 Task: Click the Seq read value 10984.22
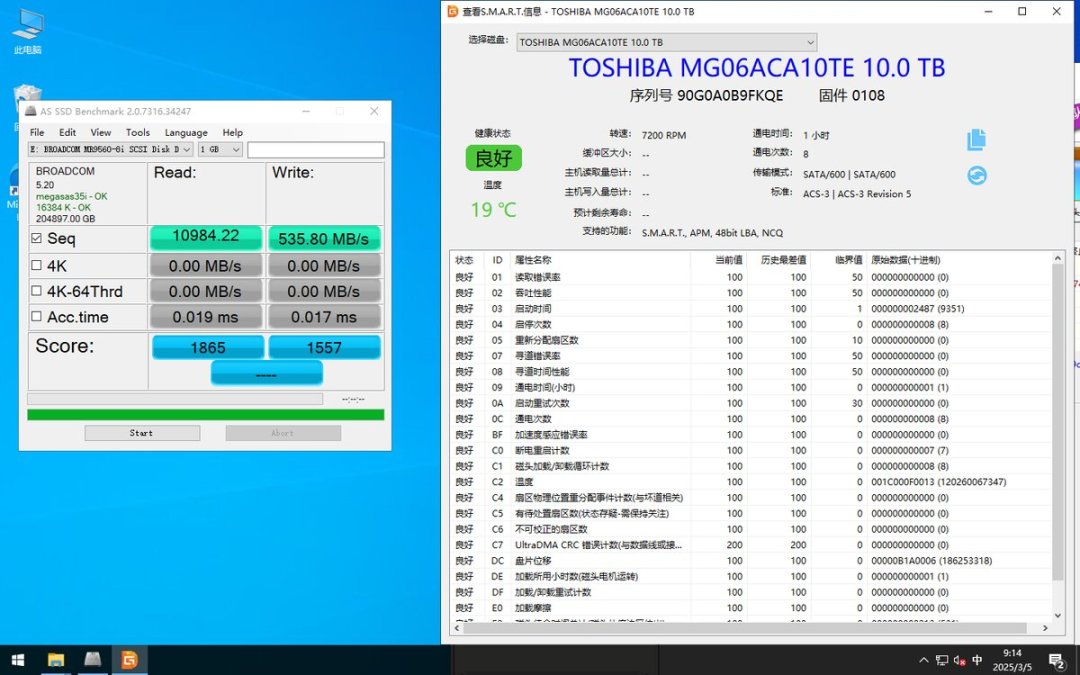(x=206, y=236)
